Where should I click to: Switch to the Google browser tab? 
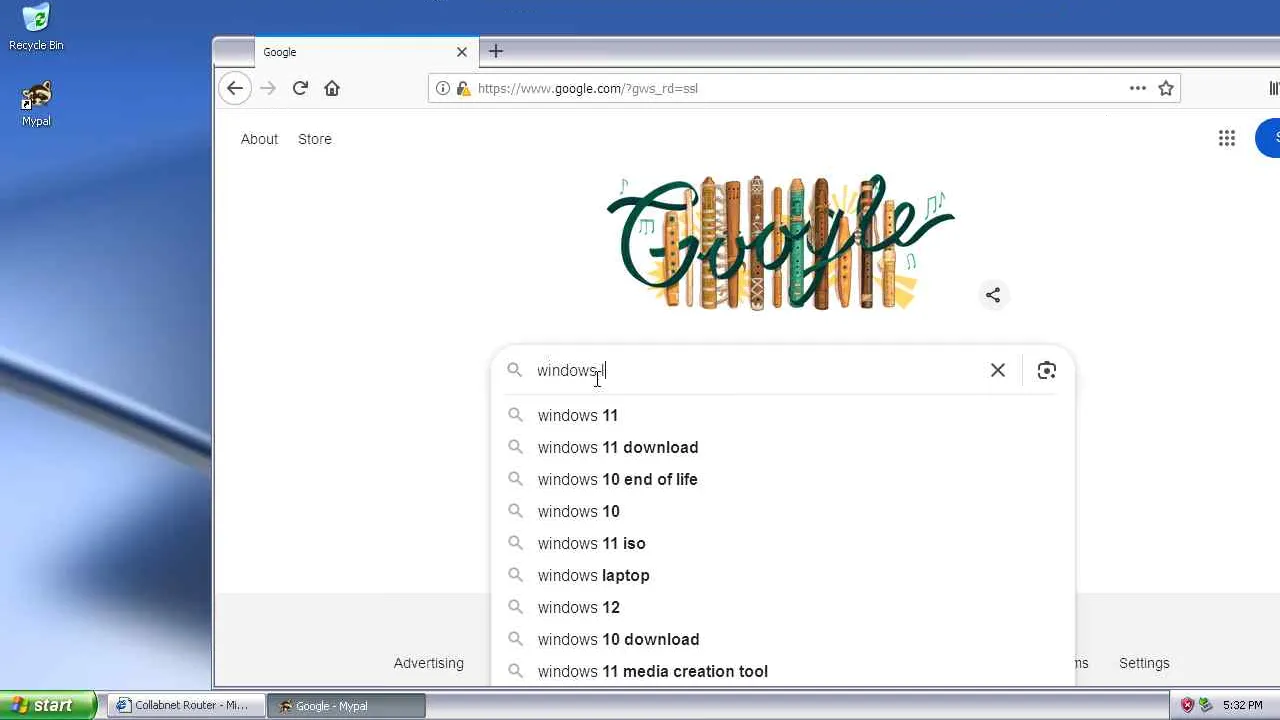(365, 52)
